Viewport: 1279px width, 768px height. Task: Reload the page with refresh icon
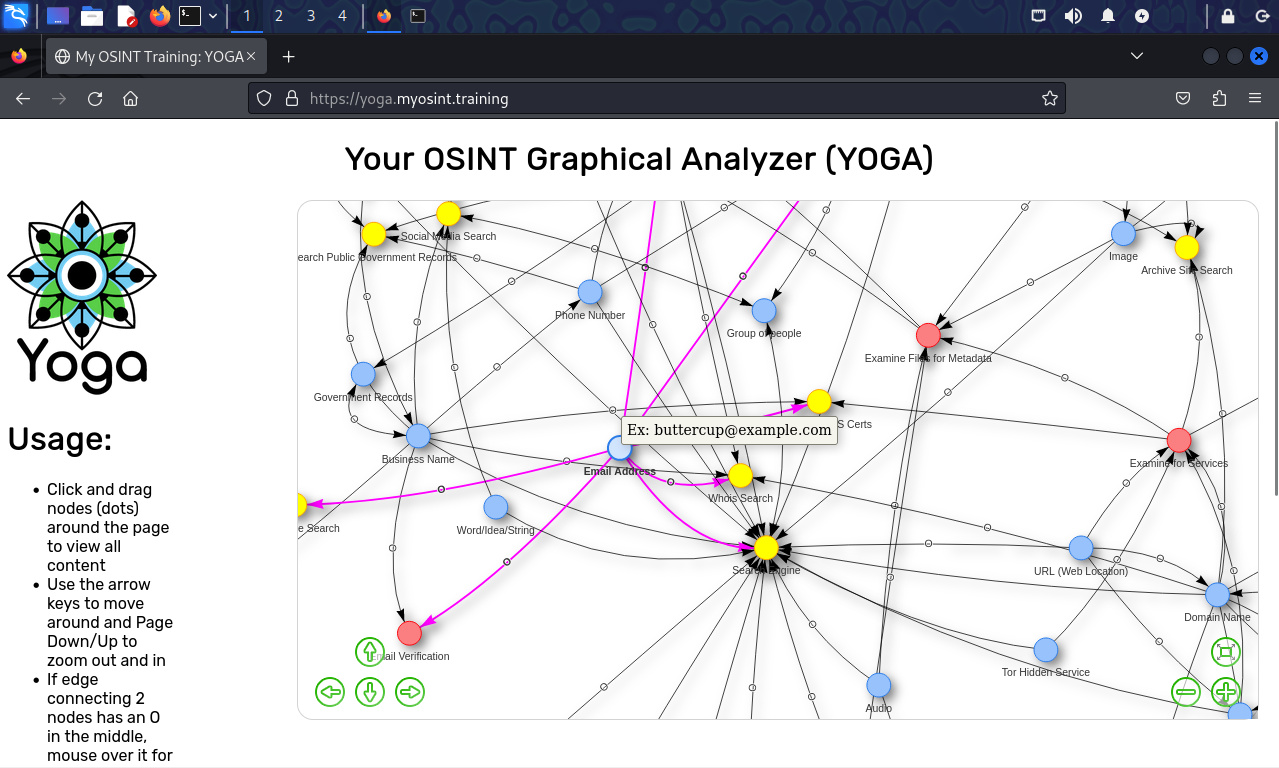click(95, 98)
